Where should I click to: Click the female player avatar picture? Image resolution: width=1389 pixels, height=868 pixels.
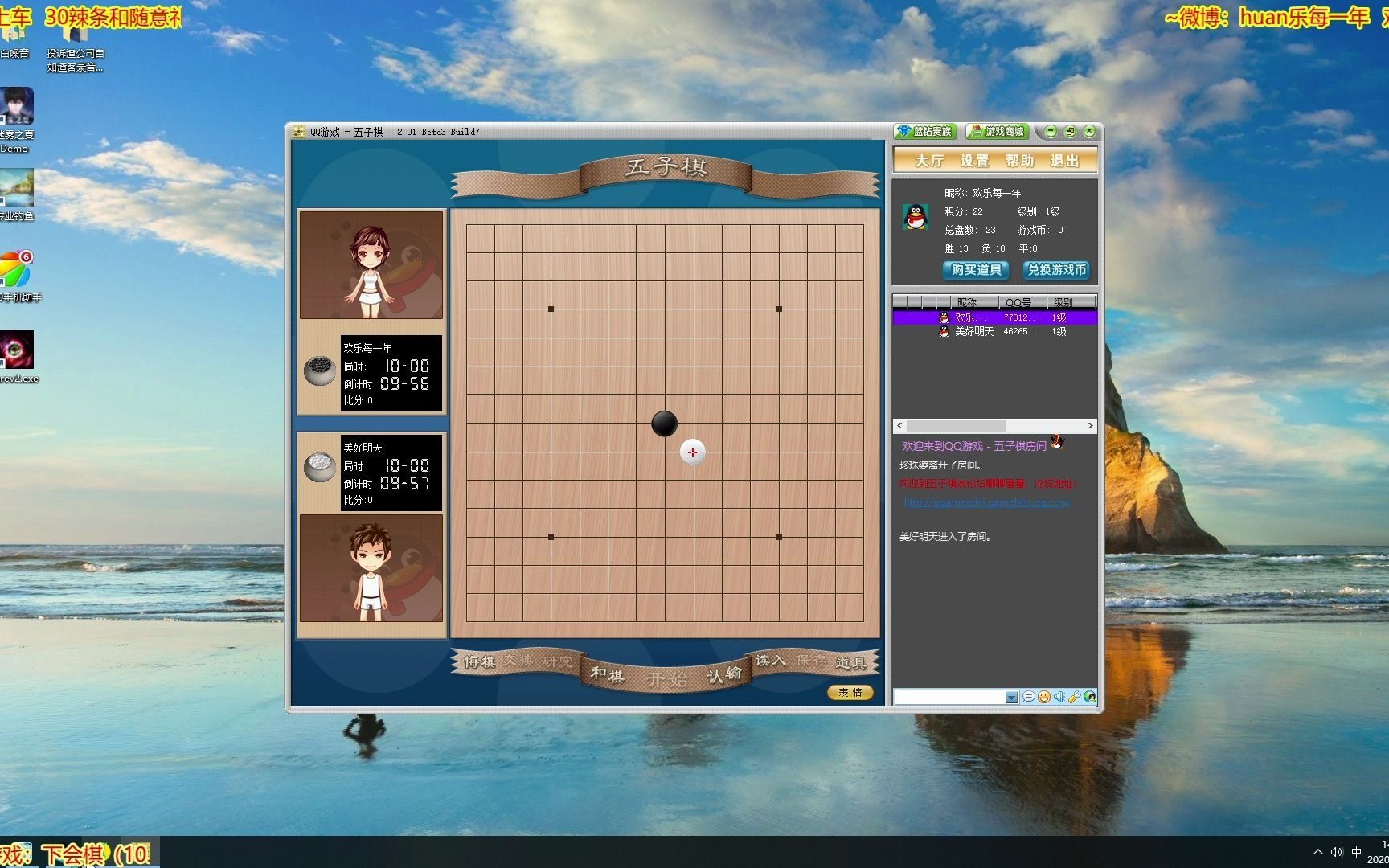[x=371, y=265]
